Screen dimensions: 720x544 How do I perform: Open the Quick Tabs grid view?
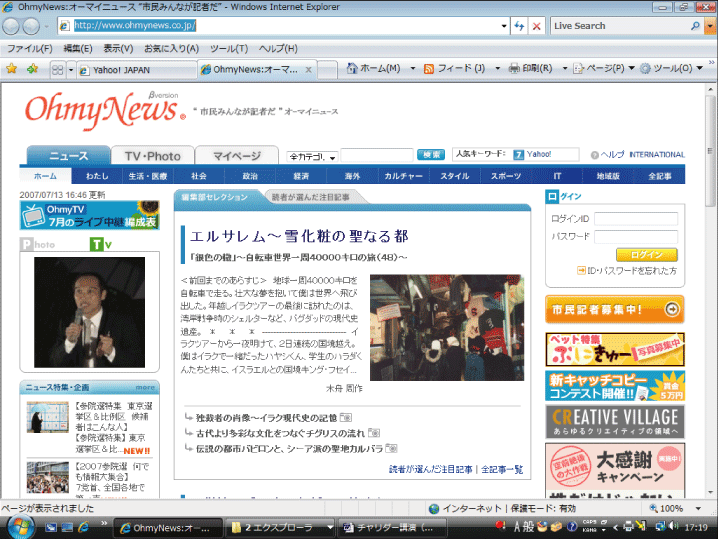pyautogui.click(x=58, y=69)
